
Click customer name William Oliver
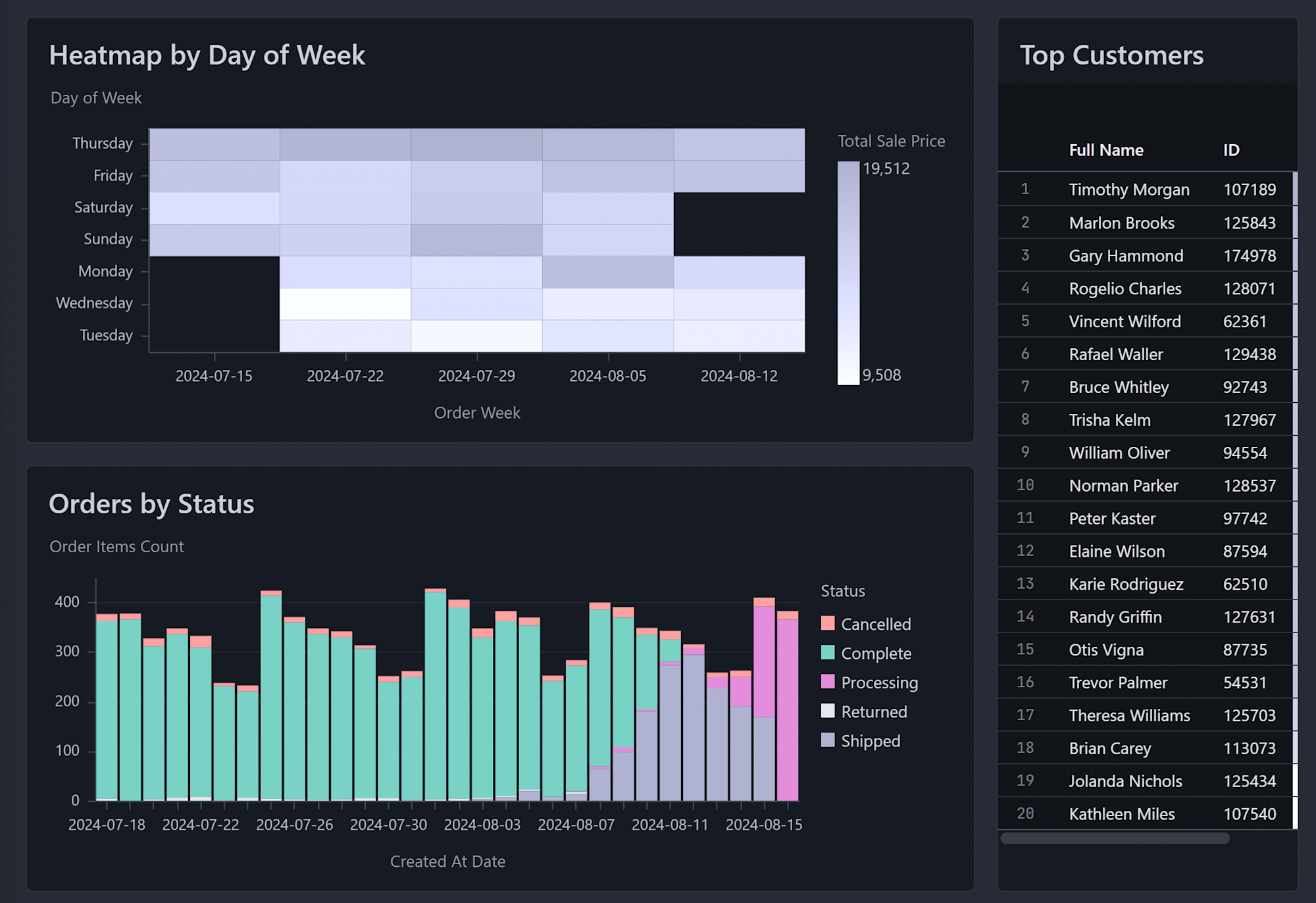click(x=1119, y=453)
